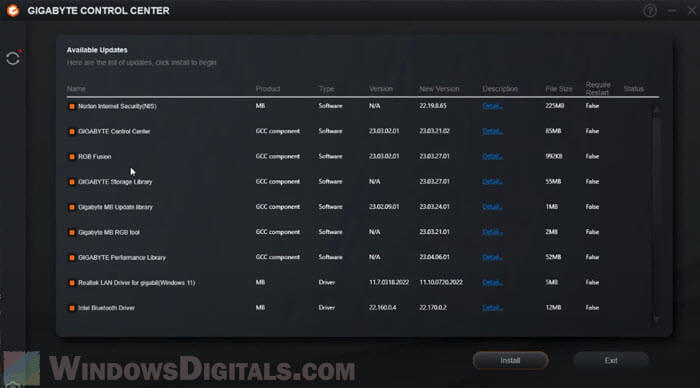The height and width of the screenshot is (388, 700).
Task: Toggle the Norton Internet Security checkbox
Action: point(71,106)
